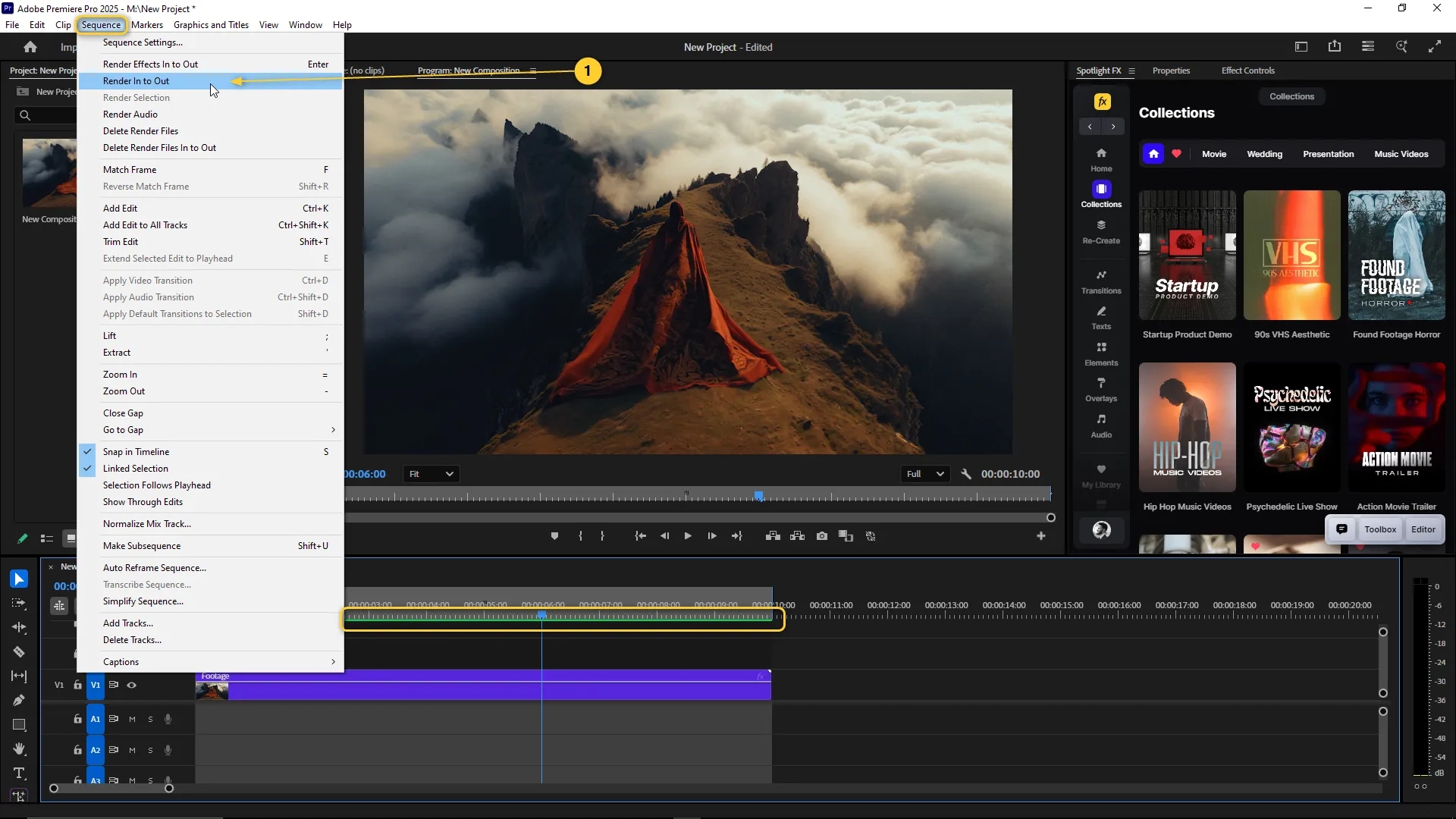Select the Track Select Forward tool
Screen dimensions: 1456x819
tap(19, 604)
